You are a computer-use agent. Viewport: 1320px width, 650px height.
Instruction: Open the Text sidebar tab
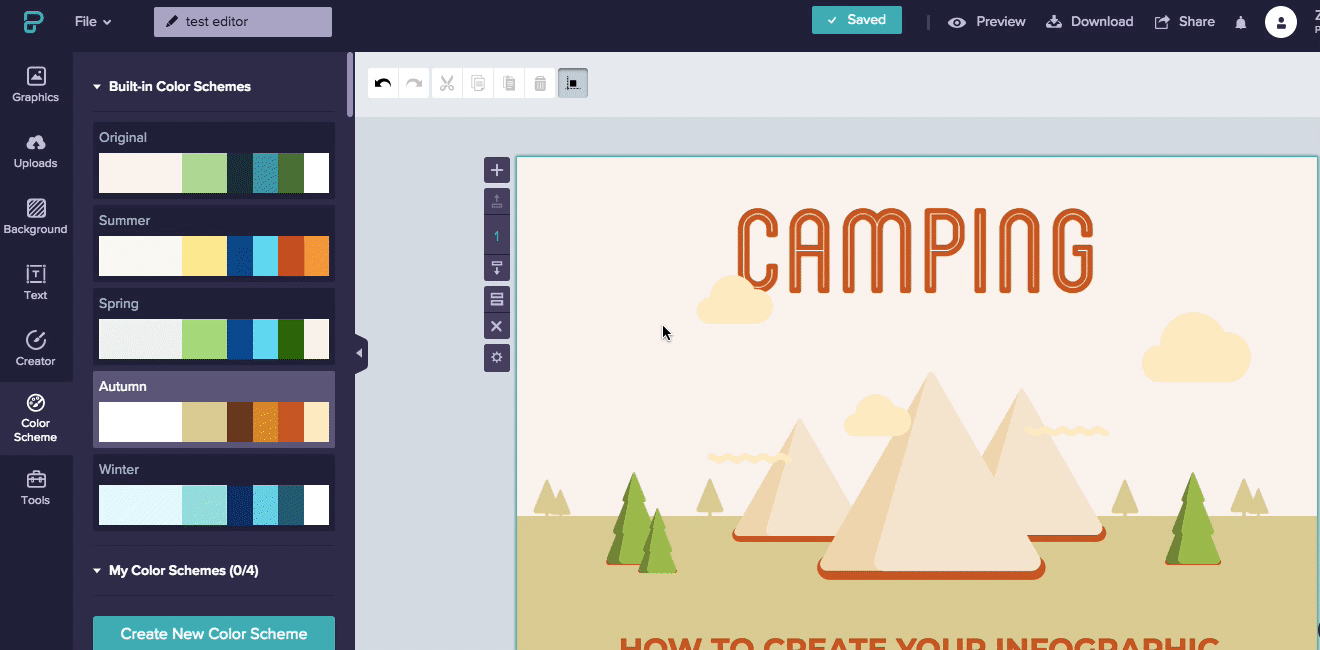tap(36, 283)
